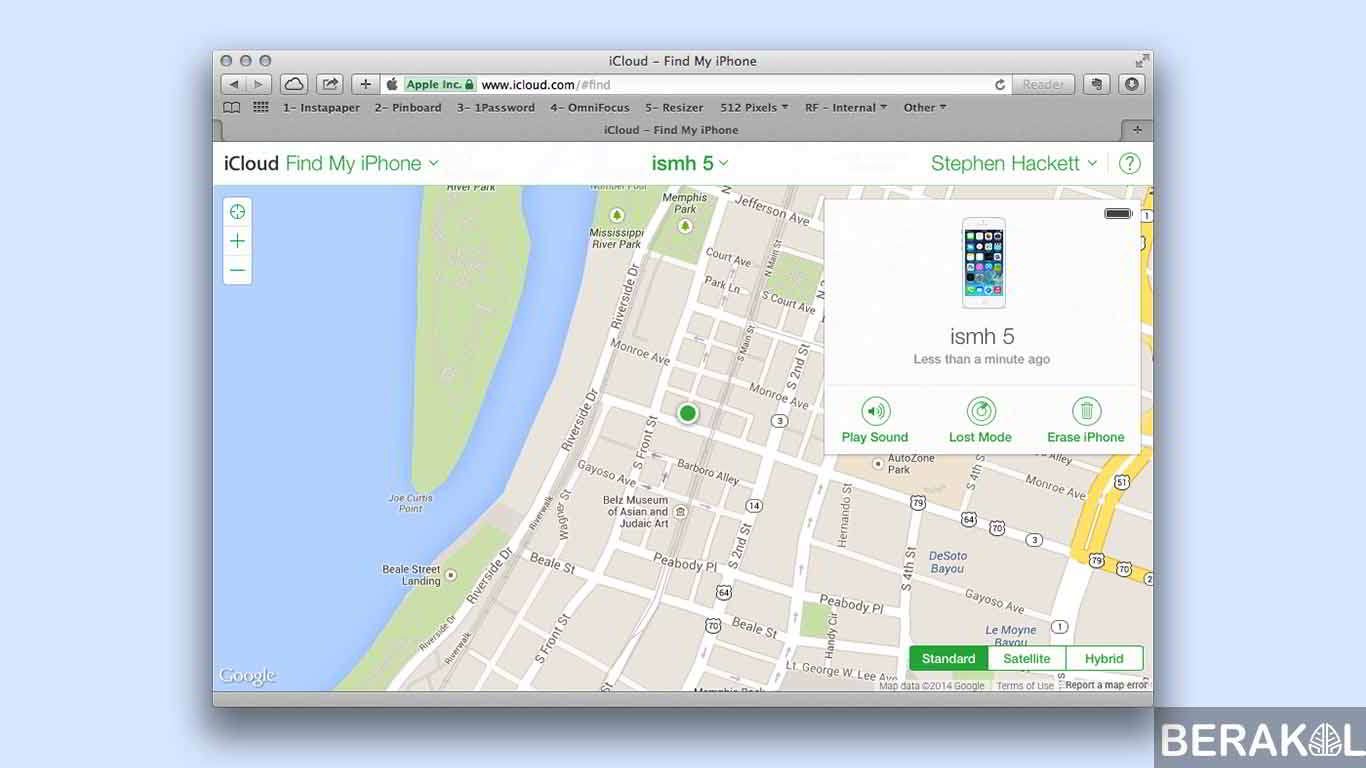The width and height of the screenshot is (1366, 768).
Task: Add page with plus toolbar button
Action: click(366, 85)
